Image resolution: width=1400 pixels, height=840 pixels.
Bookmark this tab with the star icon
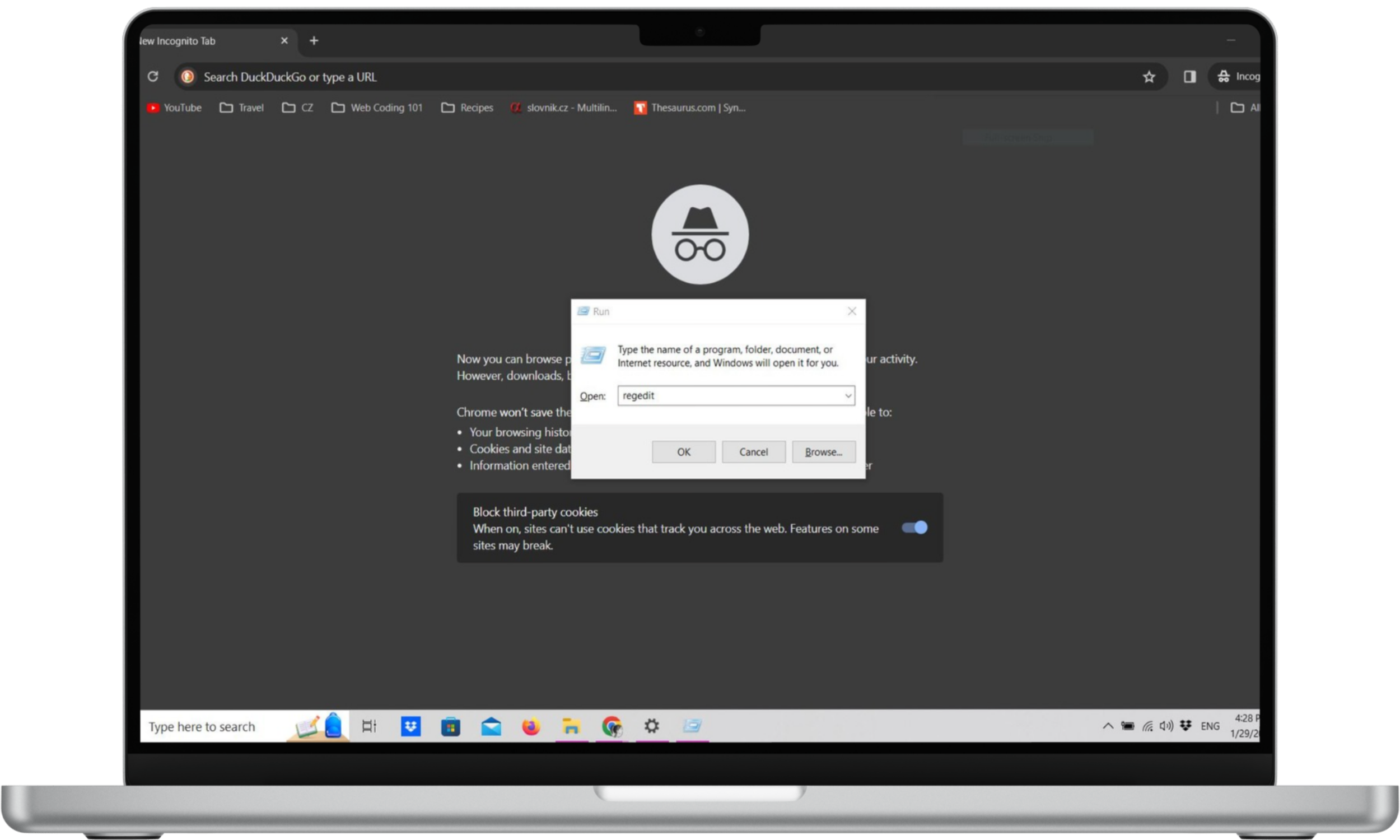(1148, 77)
